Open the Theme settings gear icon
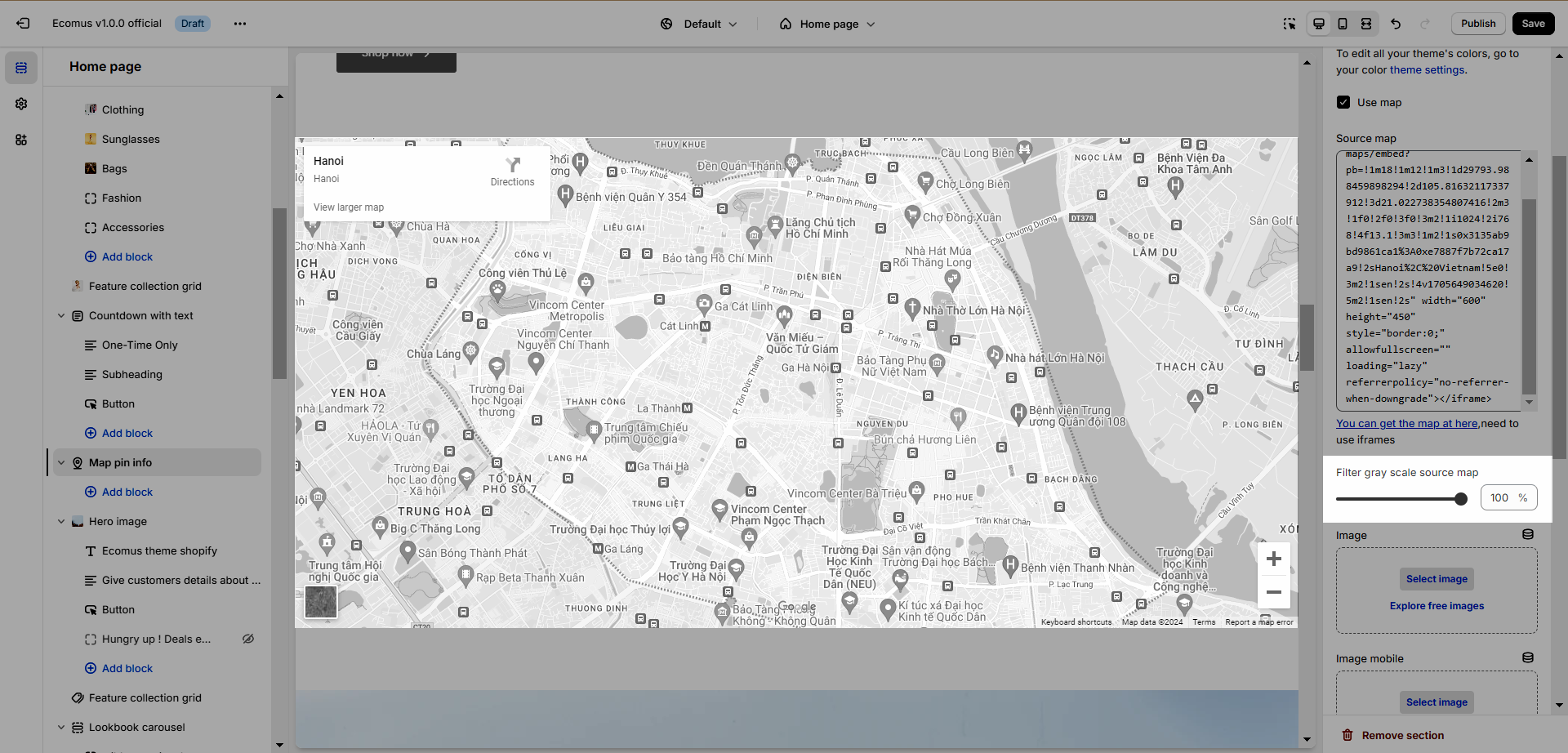The width and height of the screenshot is (1568, 753). pyautogui.click(x=21, y=104)
